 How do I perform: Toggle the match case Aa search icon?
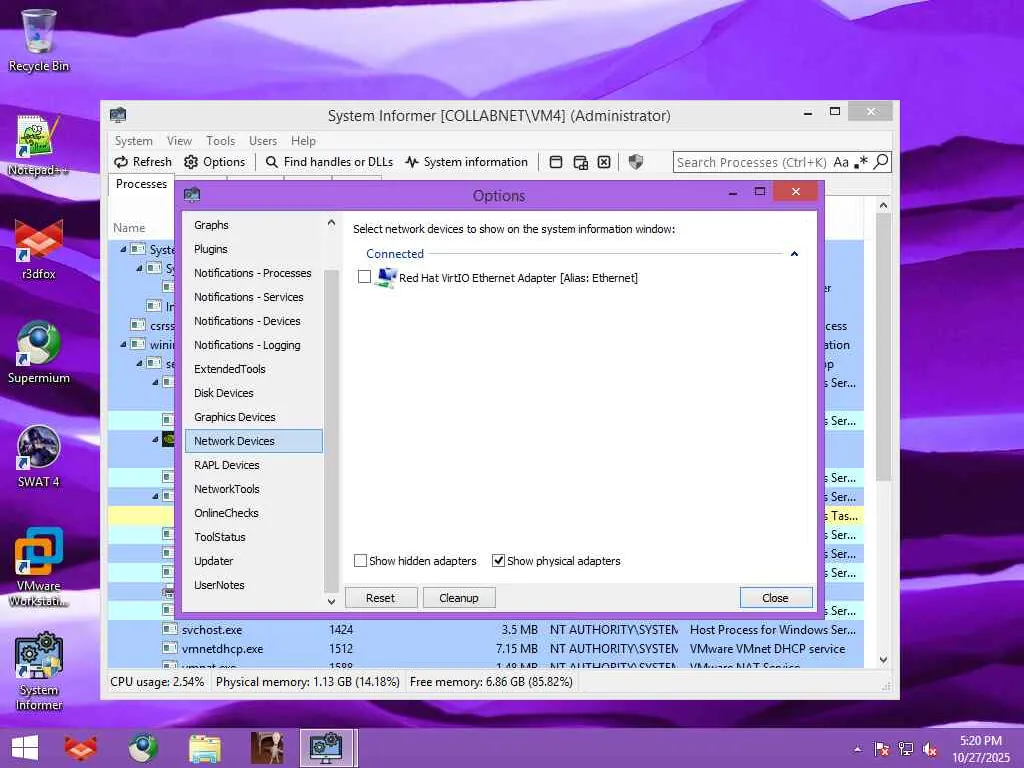841,162
